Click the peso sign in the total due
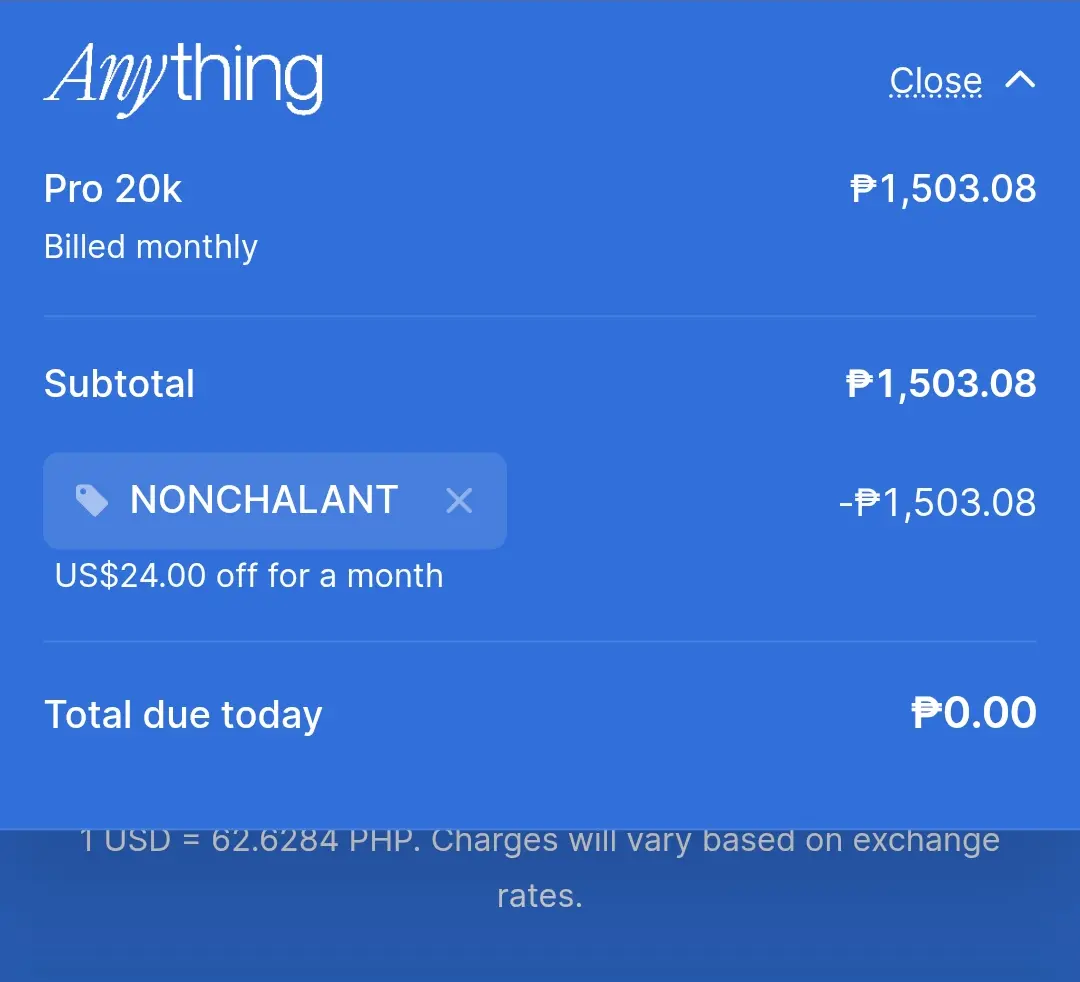The width and height of the screenshot is (1080, 982). pos(926,713)
